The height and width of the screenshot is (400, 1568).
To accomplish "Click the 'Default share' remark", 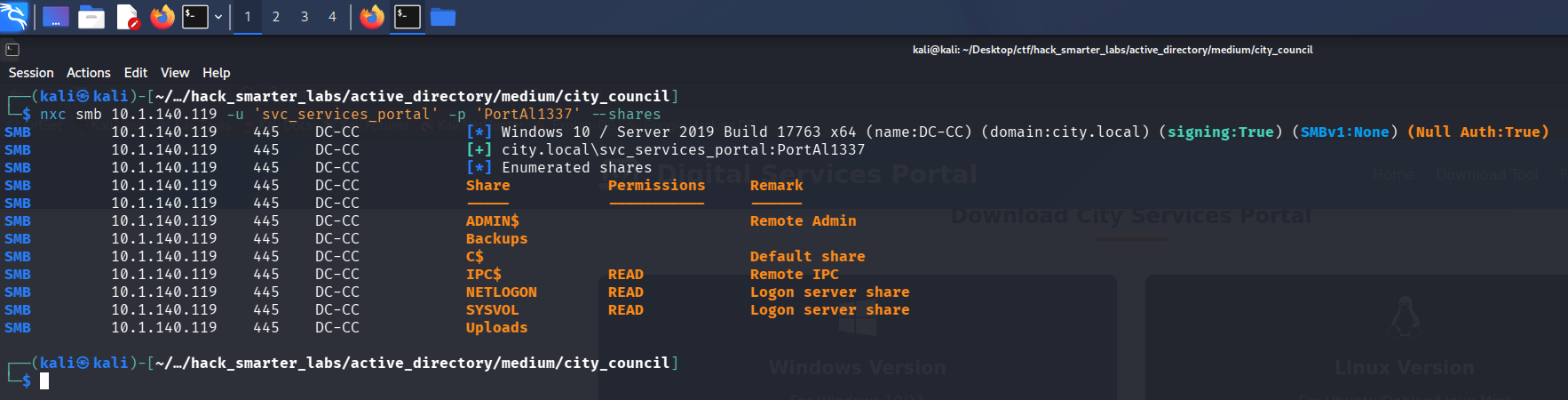I will [807, 256].
